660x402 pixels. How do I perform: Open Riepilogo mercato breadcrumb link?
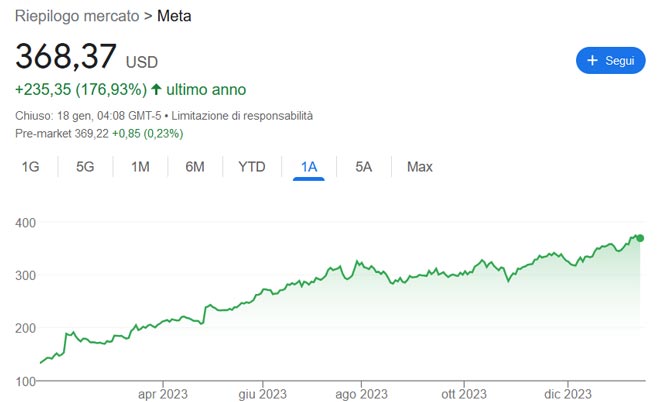(78, 15)
